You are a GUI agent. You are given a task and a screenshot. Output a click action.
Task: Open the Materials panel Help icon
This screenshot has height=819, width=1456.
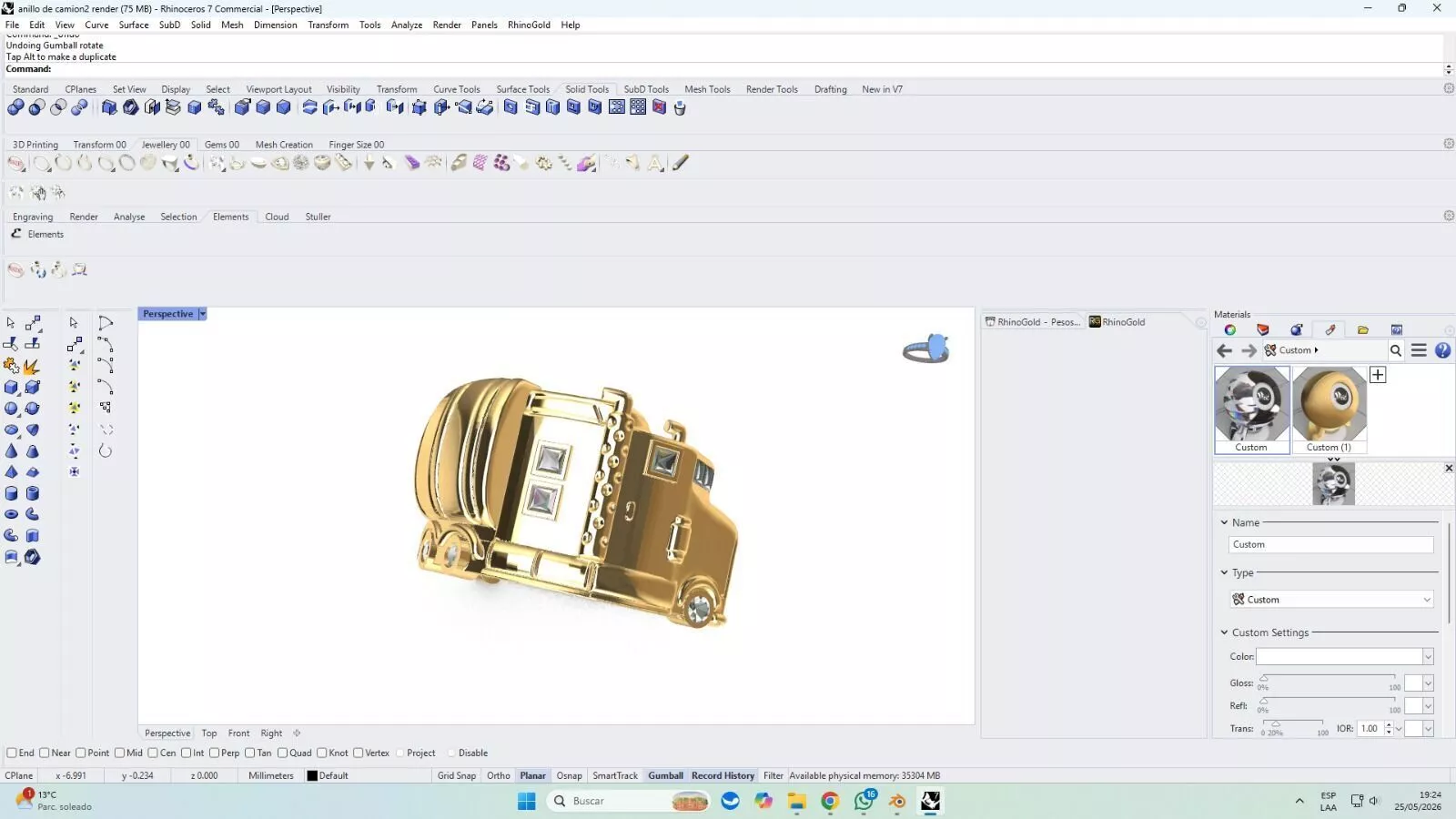[1442, 350]
